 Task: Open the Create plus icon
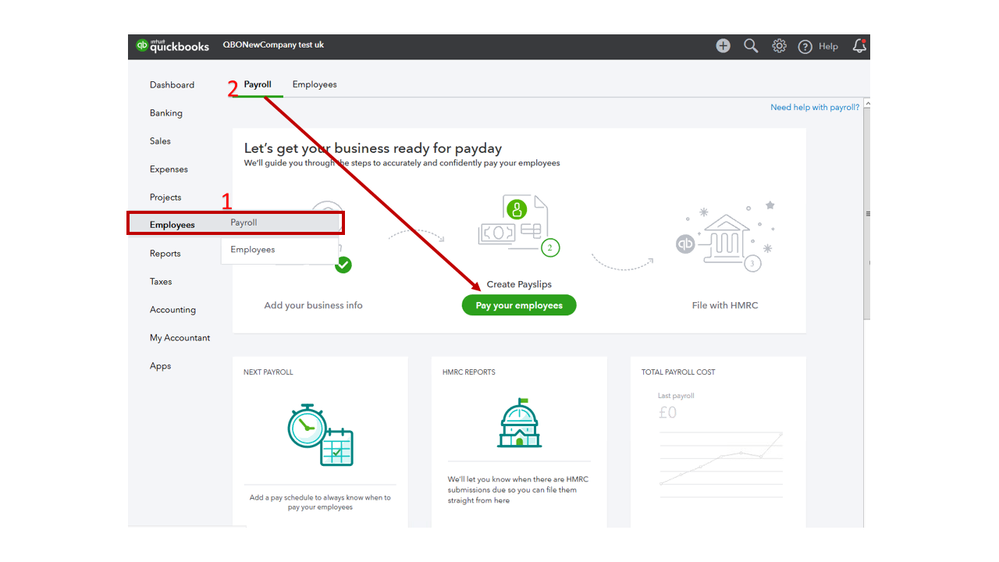tap(722, 46)
